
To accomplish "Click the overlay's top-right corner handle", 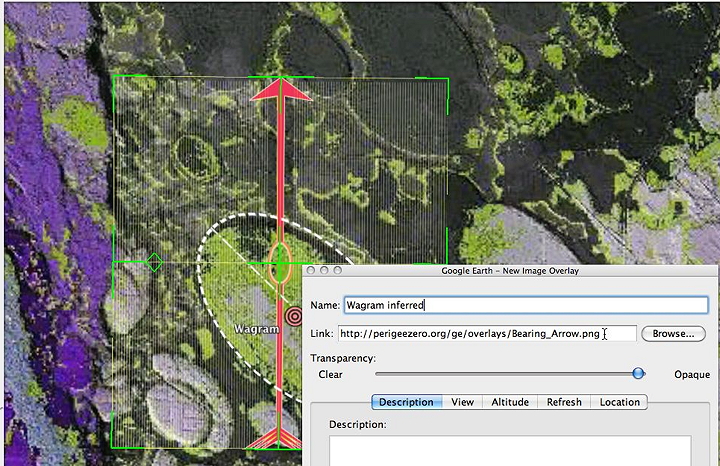I will 447,77.
